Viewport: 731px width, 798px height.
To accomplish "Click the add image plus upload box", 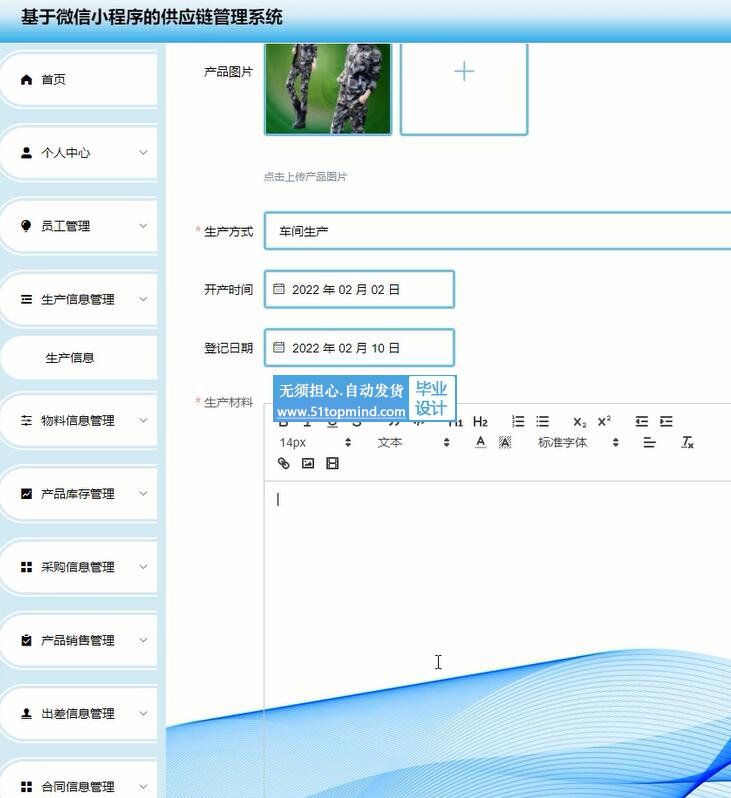I will click(464, 89).
